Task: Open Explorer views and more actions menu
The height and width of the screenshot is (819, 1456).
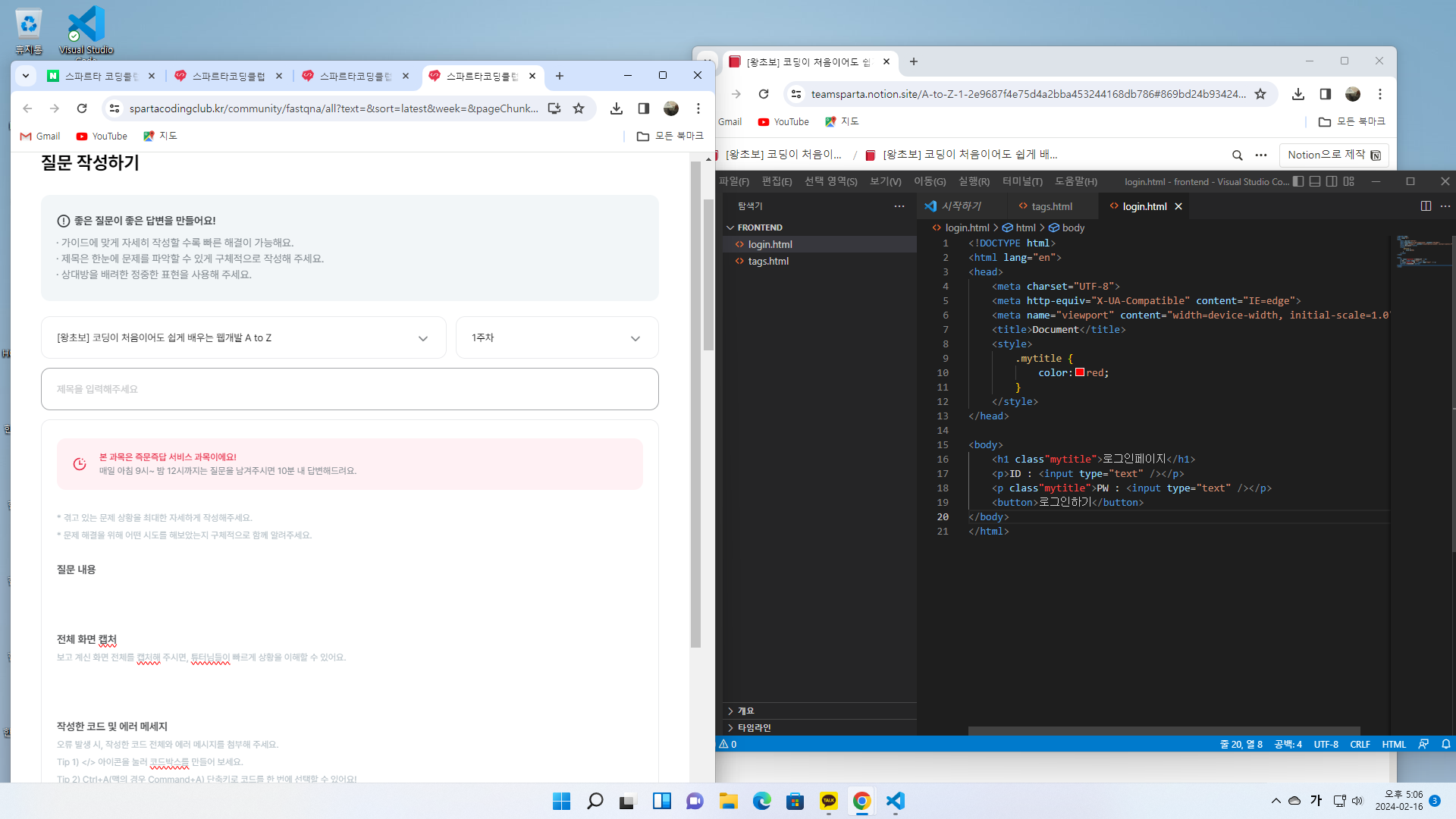Action: point(899,206)
